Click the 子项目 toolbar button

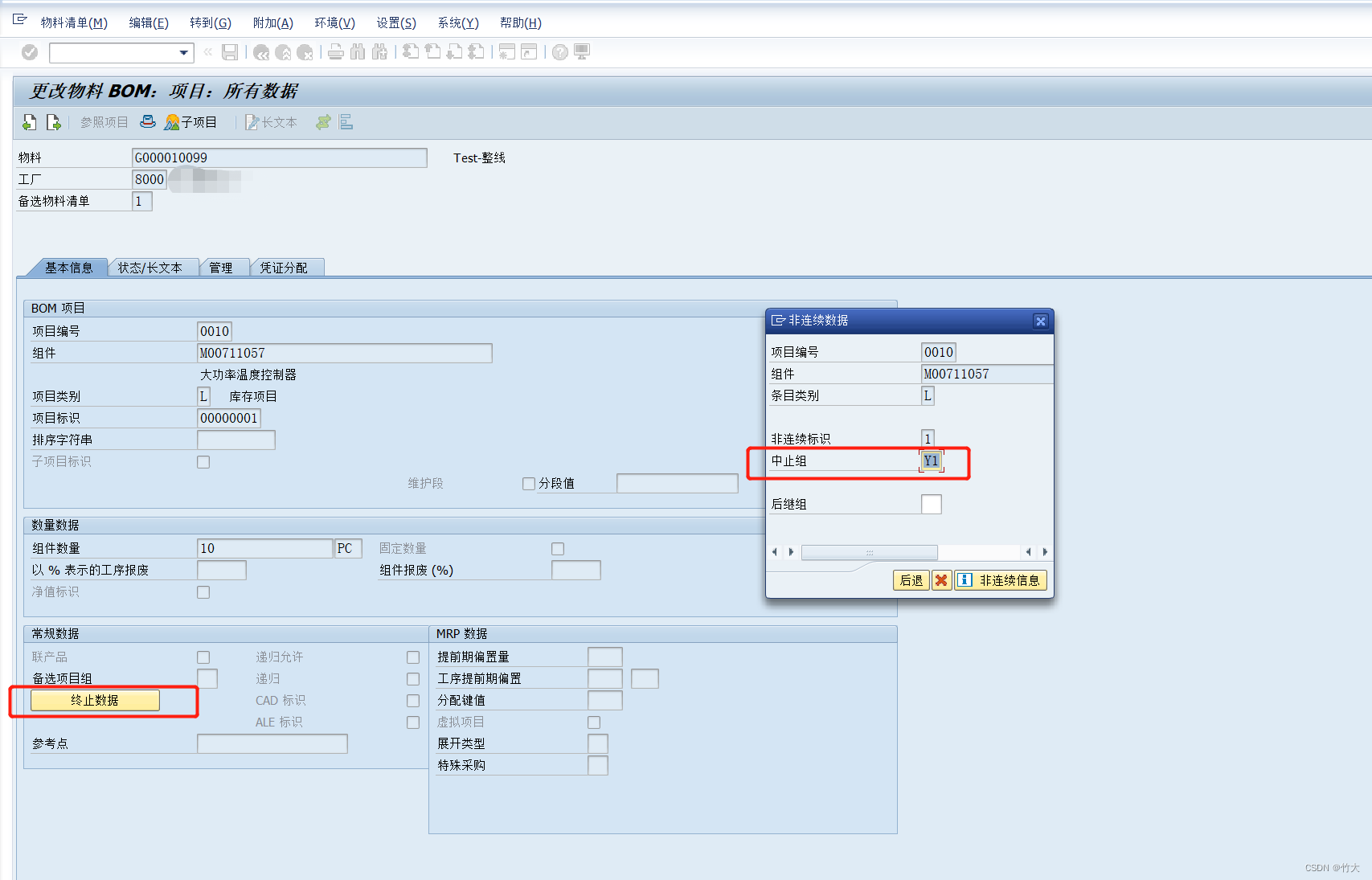(190, 122)
